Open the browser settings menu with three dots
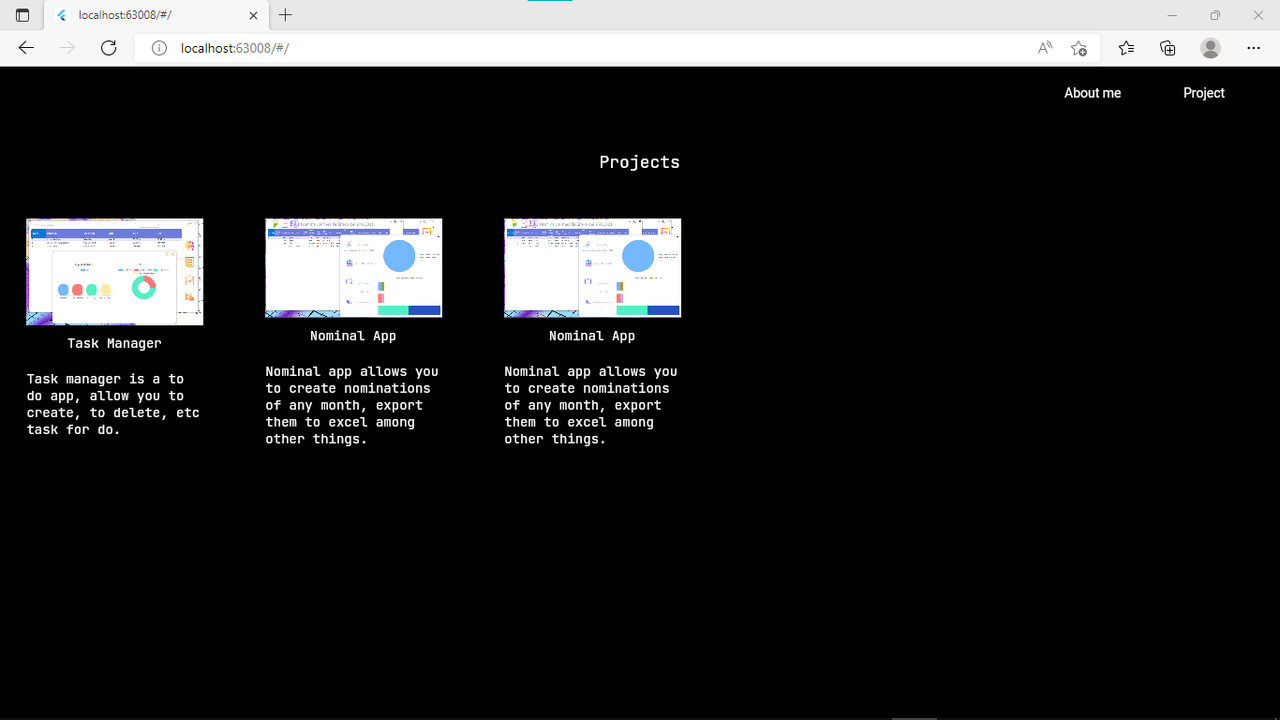Viewport: 1280px width, 720px height. click(x=1253, y=47)
